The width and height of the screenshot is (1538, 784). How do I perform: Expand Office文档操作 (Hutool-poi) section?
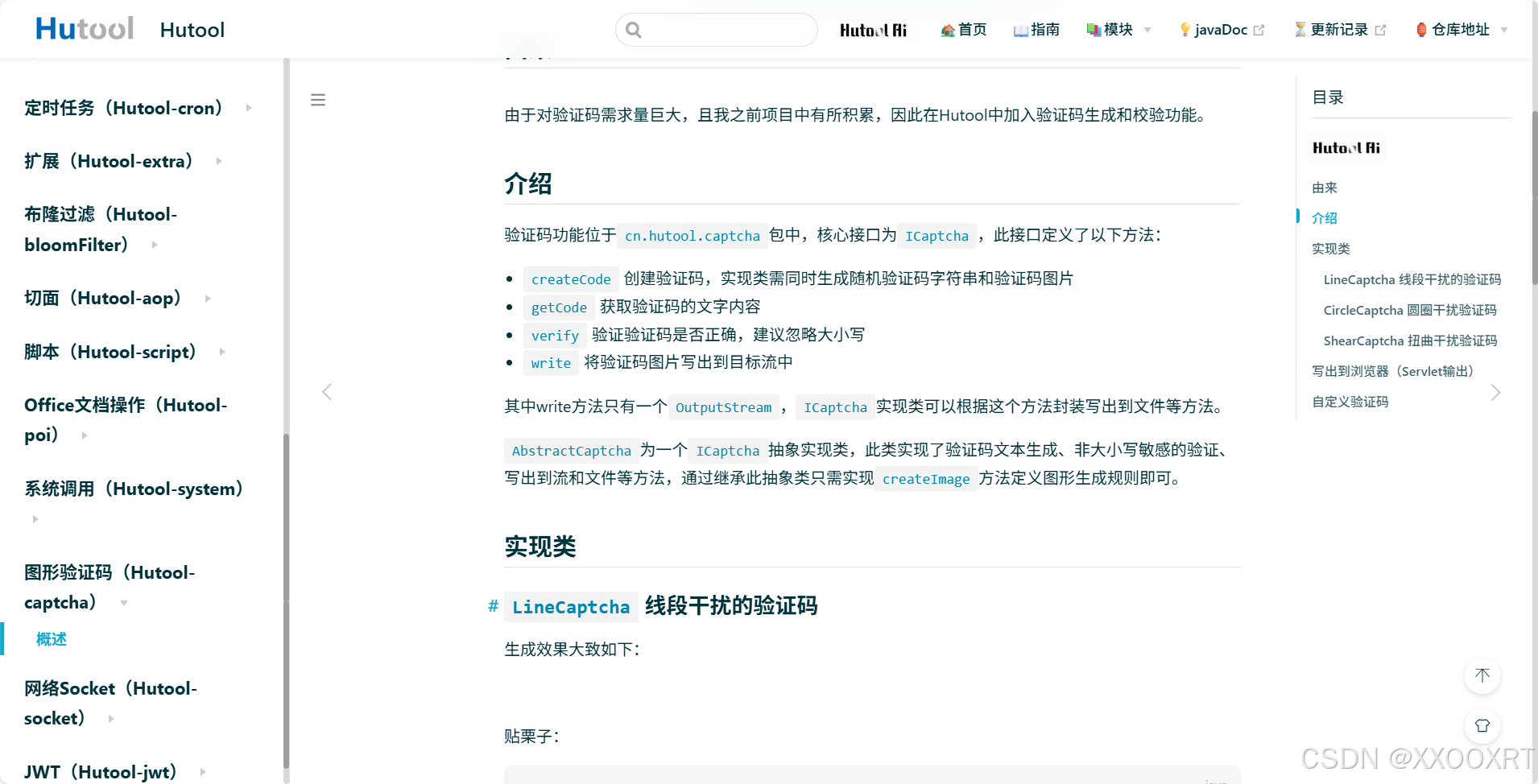coord(126,419)
